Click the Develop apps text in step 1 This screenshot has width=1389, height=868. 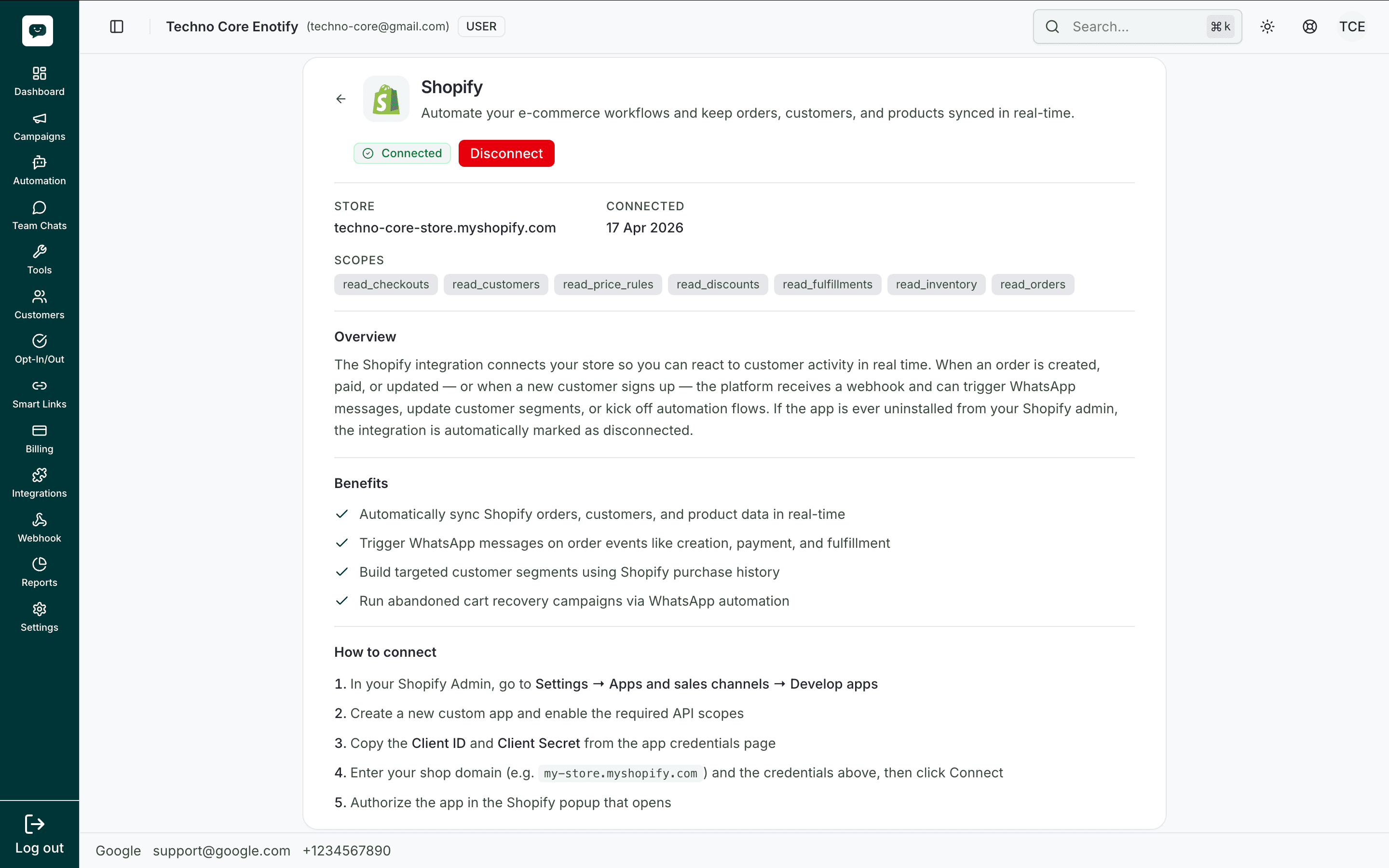(834, 684)
